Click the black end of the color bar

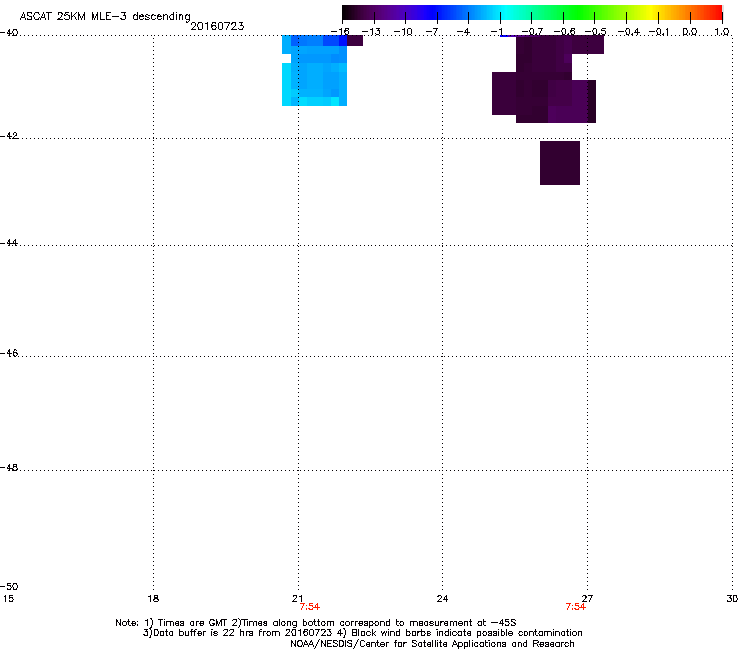[x=348, y=12]
